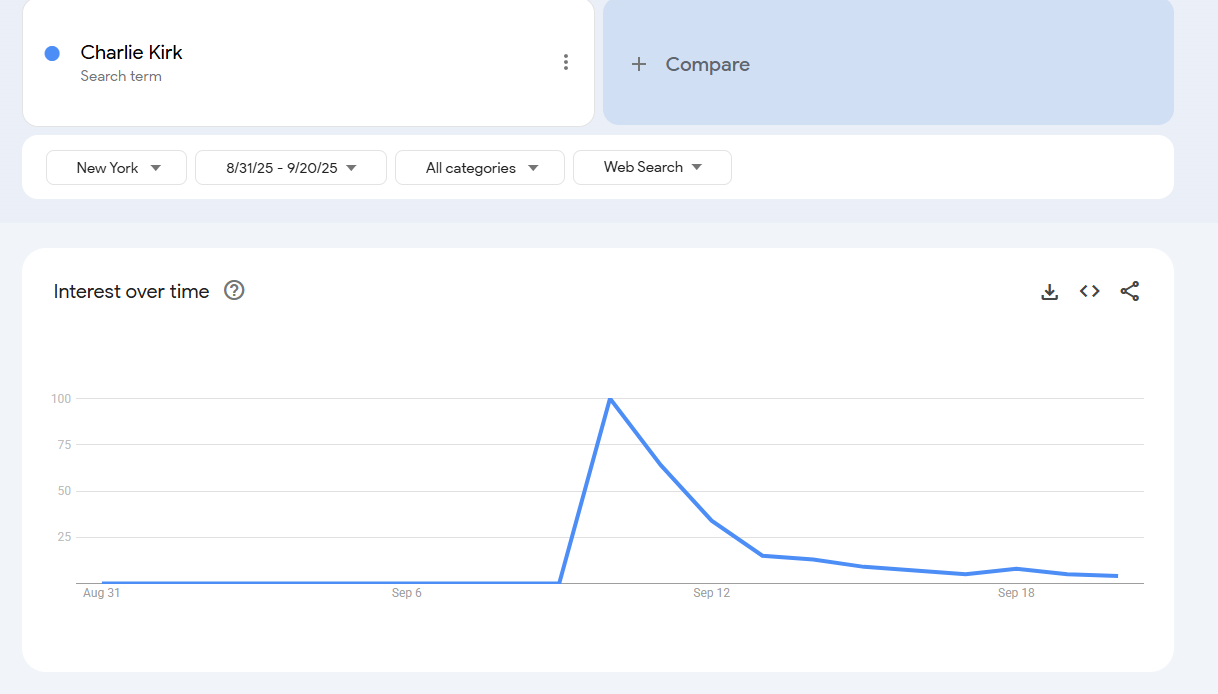Open the All categories dropdown

480,168
